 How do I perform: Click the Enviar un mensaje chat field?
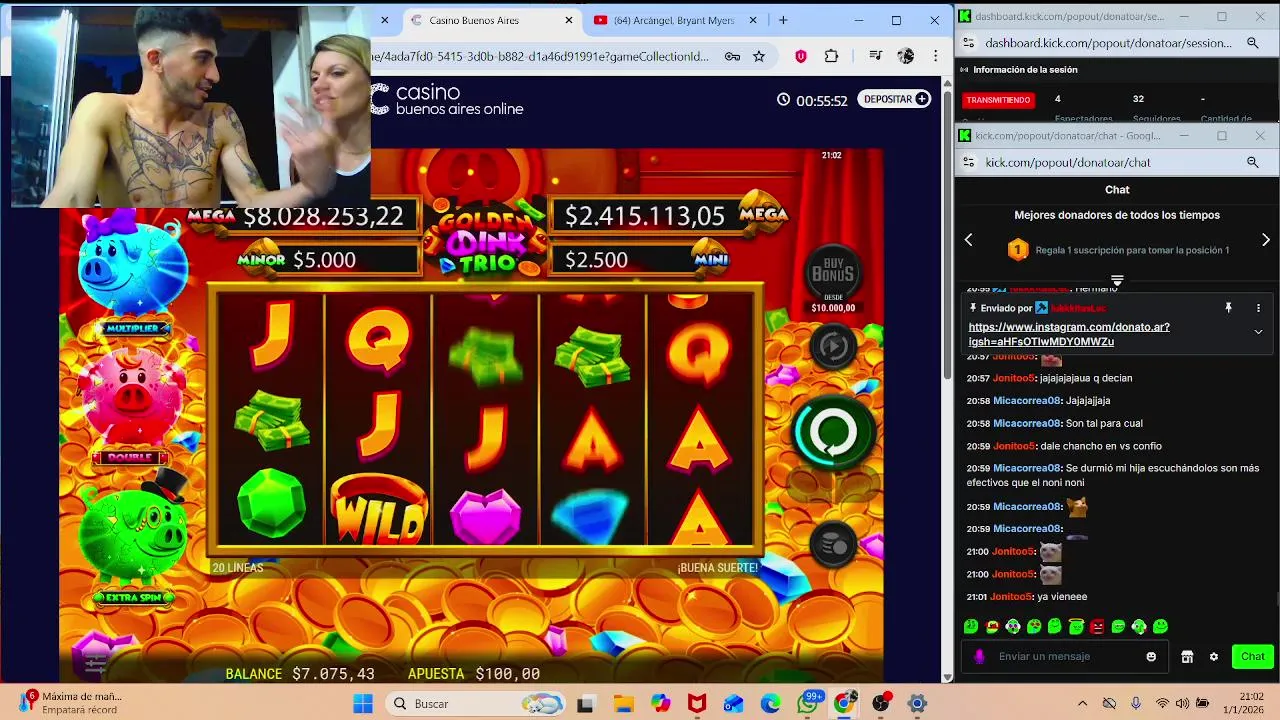pyautogui.click(x=1064, y=656)
